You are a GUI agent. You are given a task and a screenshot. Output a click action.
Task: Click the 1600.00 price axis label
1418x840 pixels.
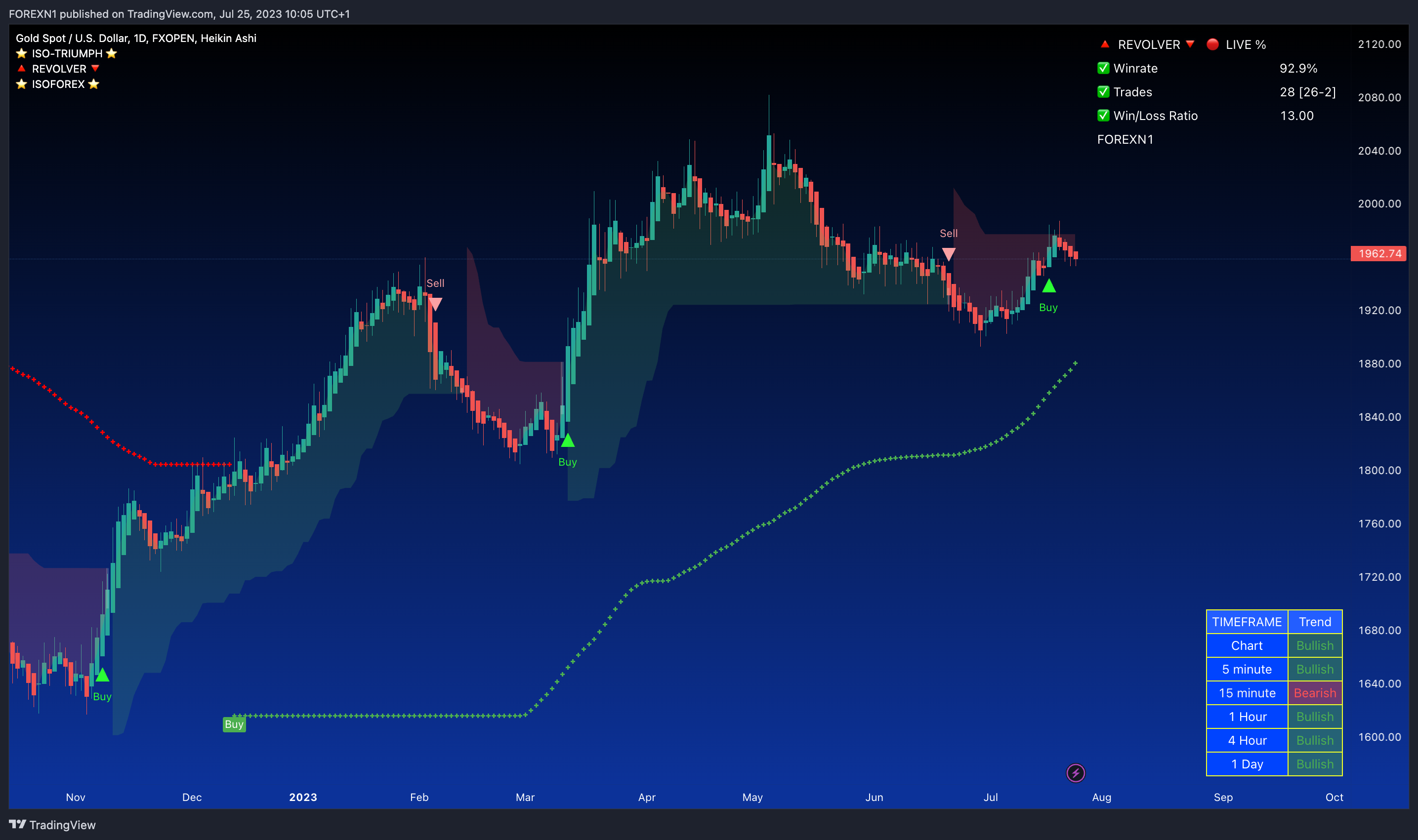click(x=1379, y=737)
